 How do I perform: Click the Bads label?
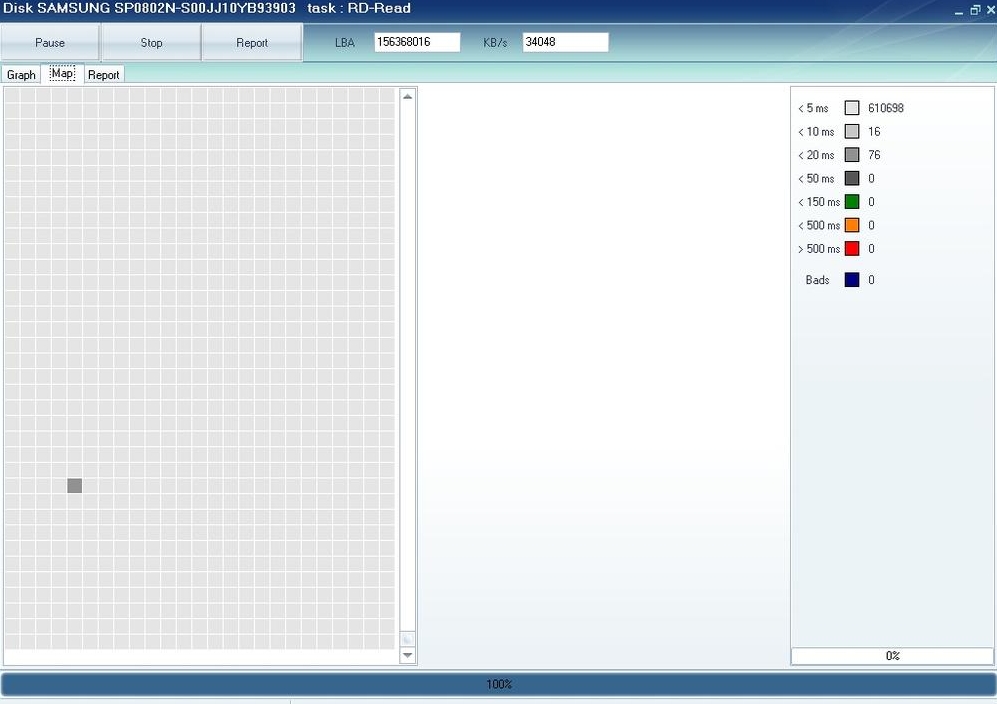817,280
